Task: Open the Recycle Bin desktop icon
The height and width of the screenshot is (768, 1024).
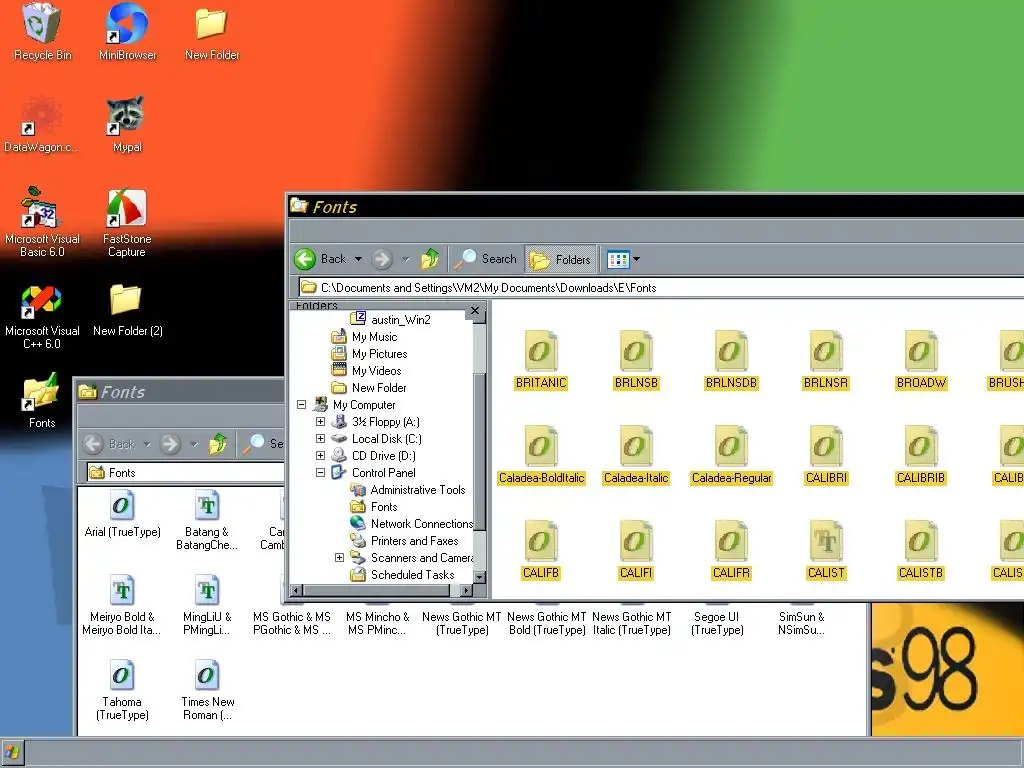Action: (42, 31)
